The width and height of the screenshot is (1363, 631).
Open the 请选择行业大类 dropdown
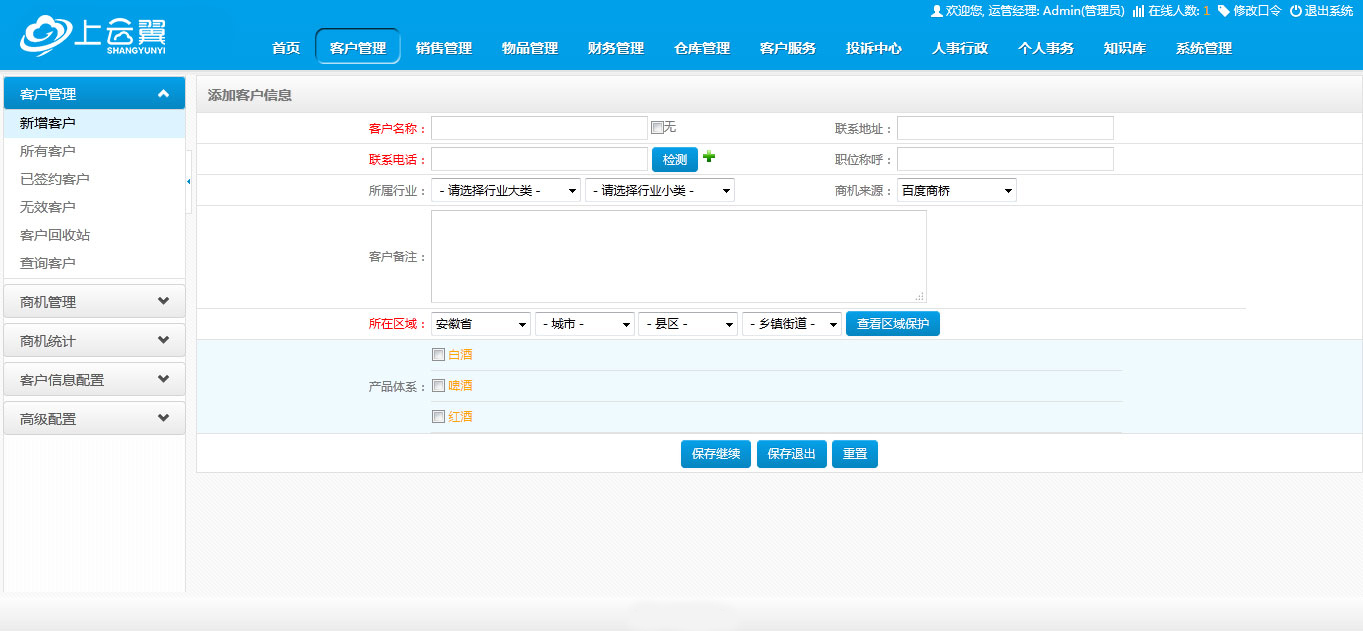click(x=506, y=190)
